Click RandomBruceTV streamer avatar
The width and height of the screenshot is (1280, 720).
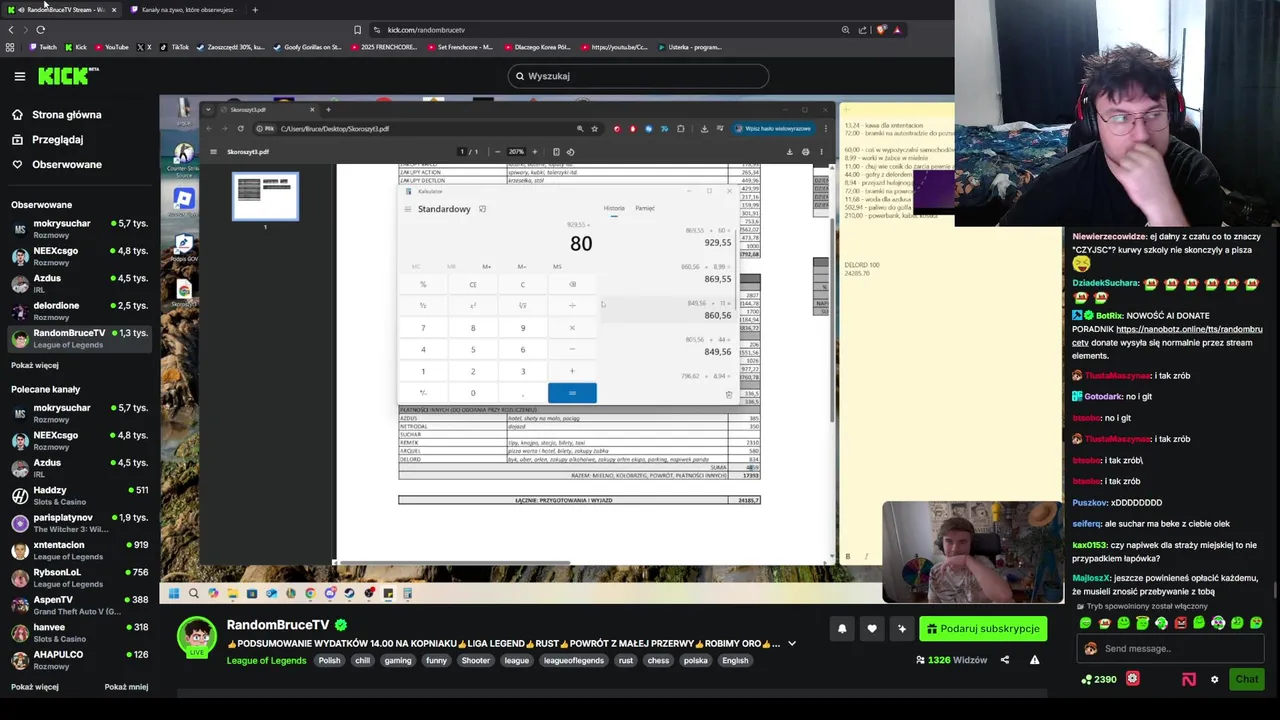197,638
